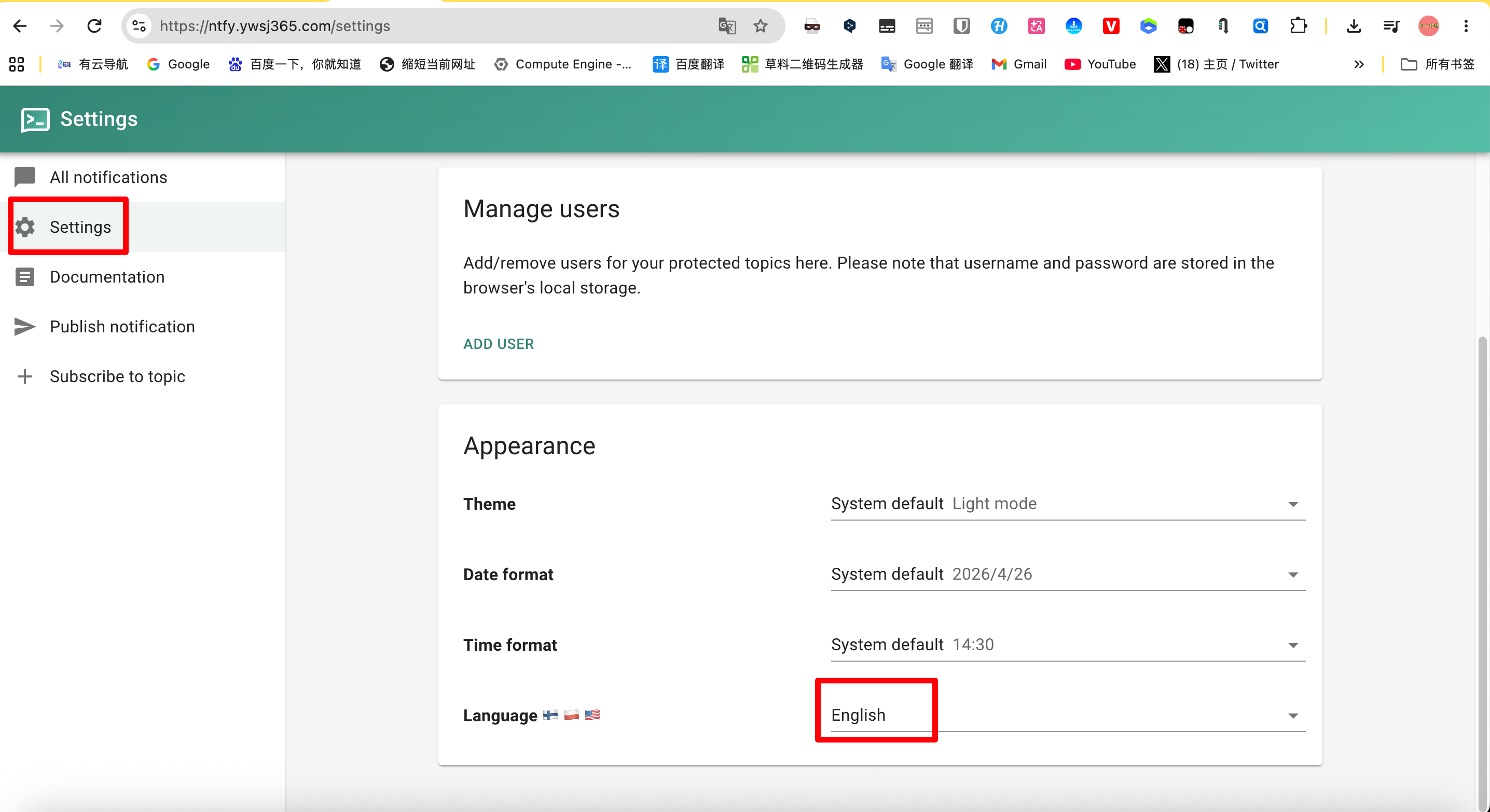Click the translate page icon in address bar
Image resolution: width=1490 pixels, height=812 pixels.
tap(726, 26)
